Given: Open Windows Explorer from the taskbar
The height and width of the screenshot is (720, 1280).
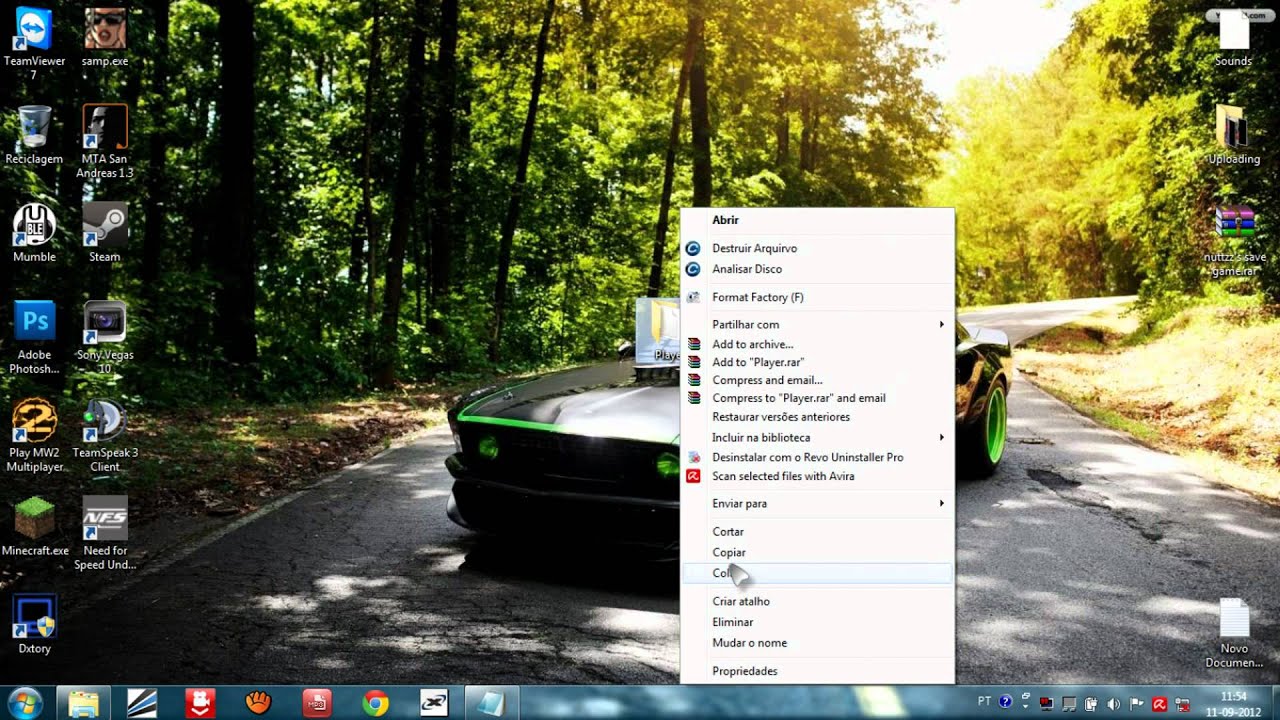Looking at the screenshot, I should point(84,703).
